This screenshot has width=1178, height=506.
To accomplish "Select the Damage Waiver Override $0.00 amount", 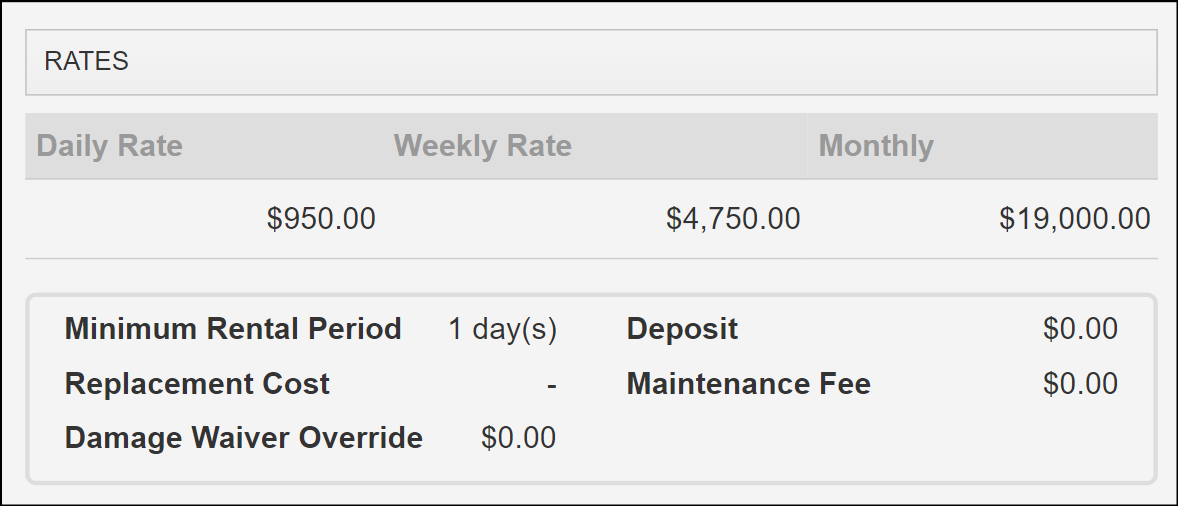I will pyautogui.click(x=518, y=438).
